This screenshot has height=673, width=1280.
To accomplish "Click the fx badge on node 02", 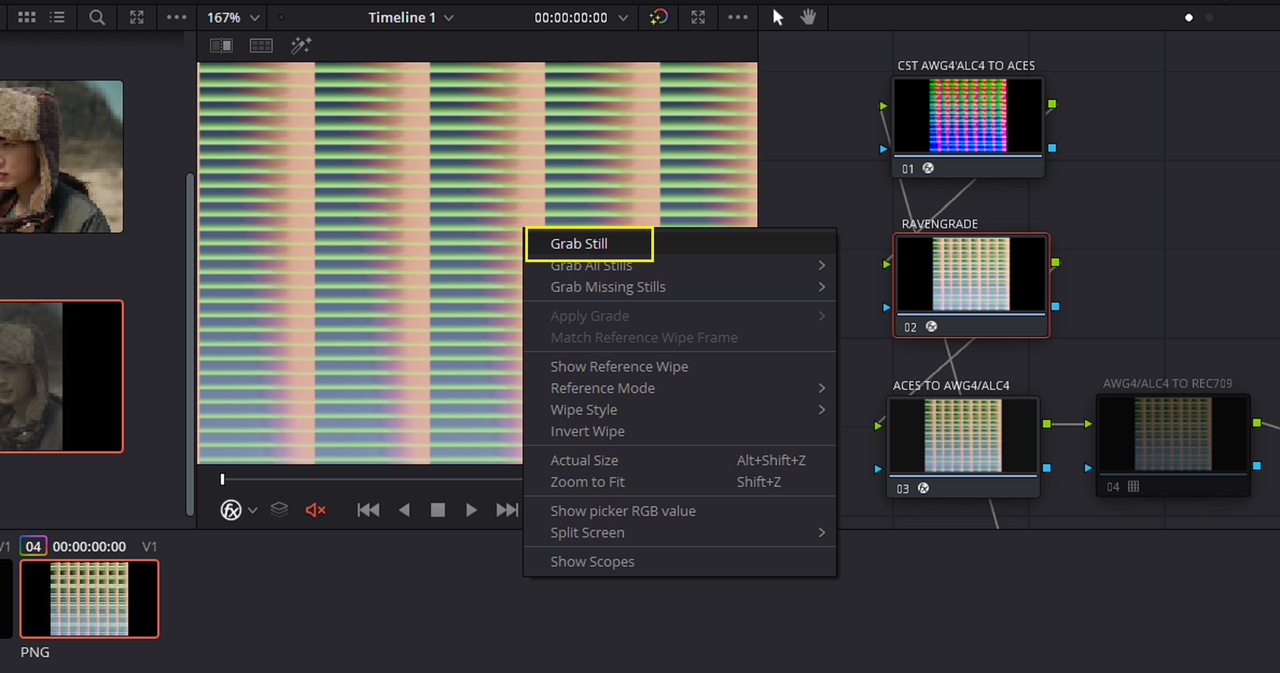I will point(931,327).
